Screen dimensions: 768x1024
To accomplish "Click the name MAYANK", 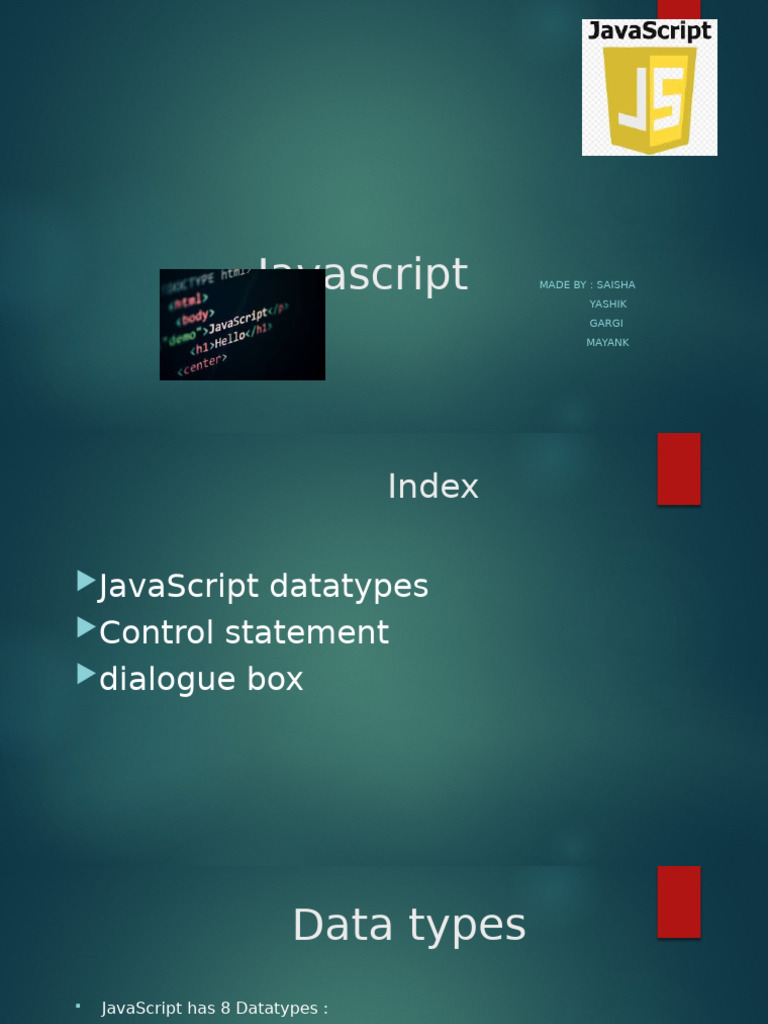I will pos(607,342).
